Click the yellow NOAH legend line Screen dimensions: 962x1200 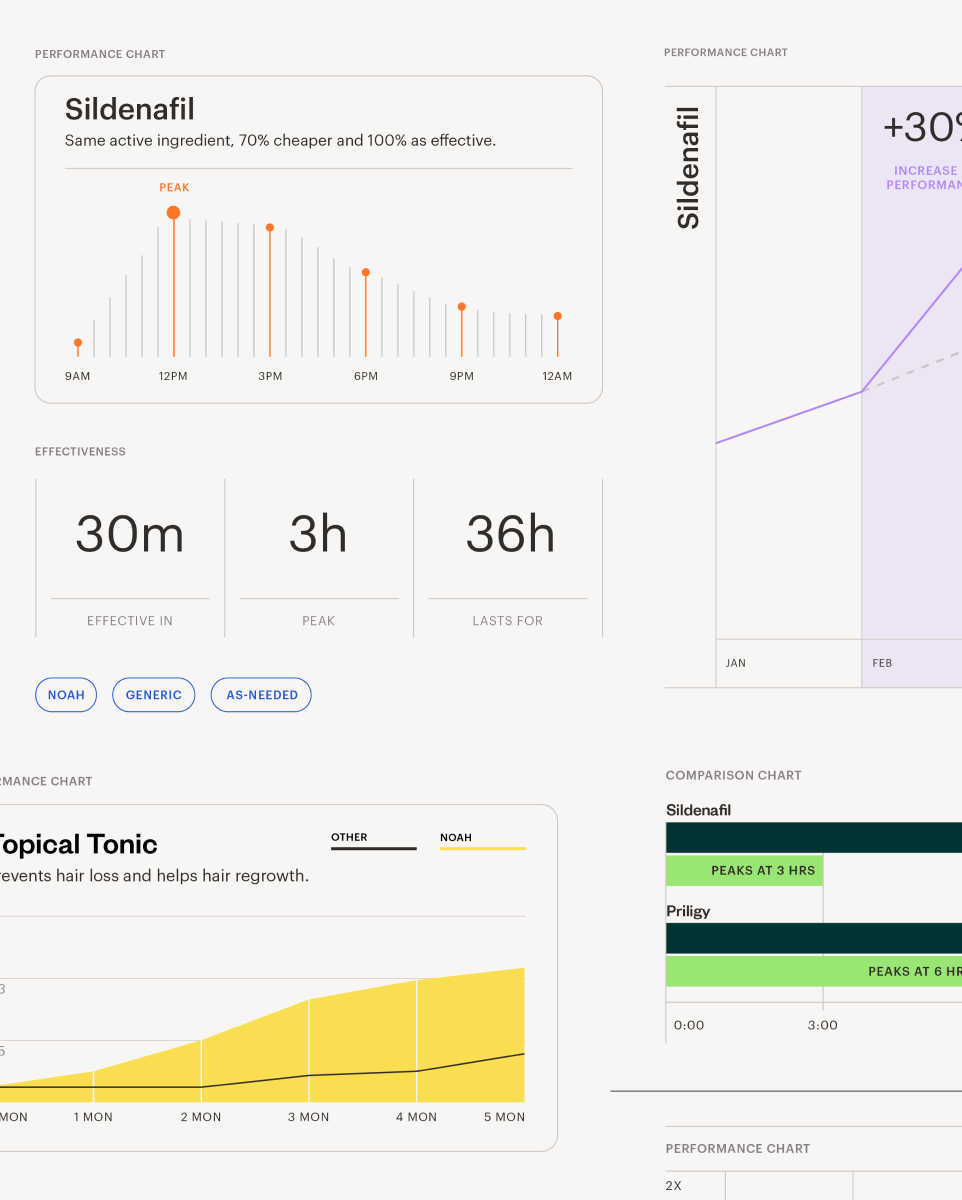point(482,849)
